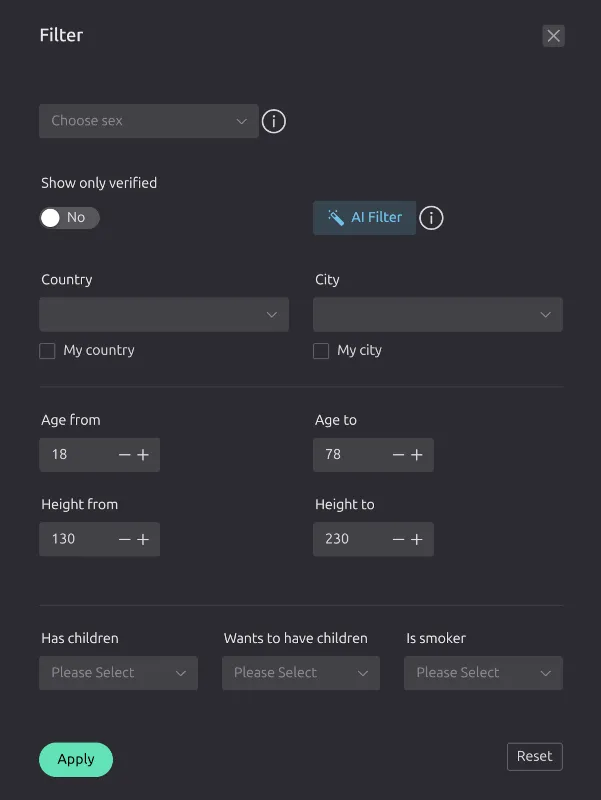Decrease Age from with minus icon

point(125,455)
